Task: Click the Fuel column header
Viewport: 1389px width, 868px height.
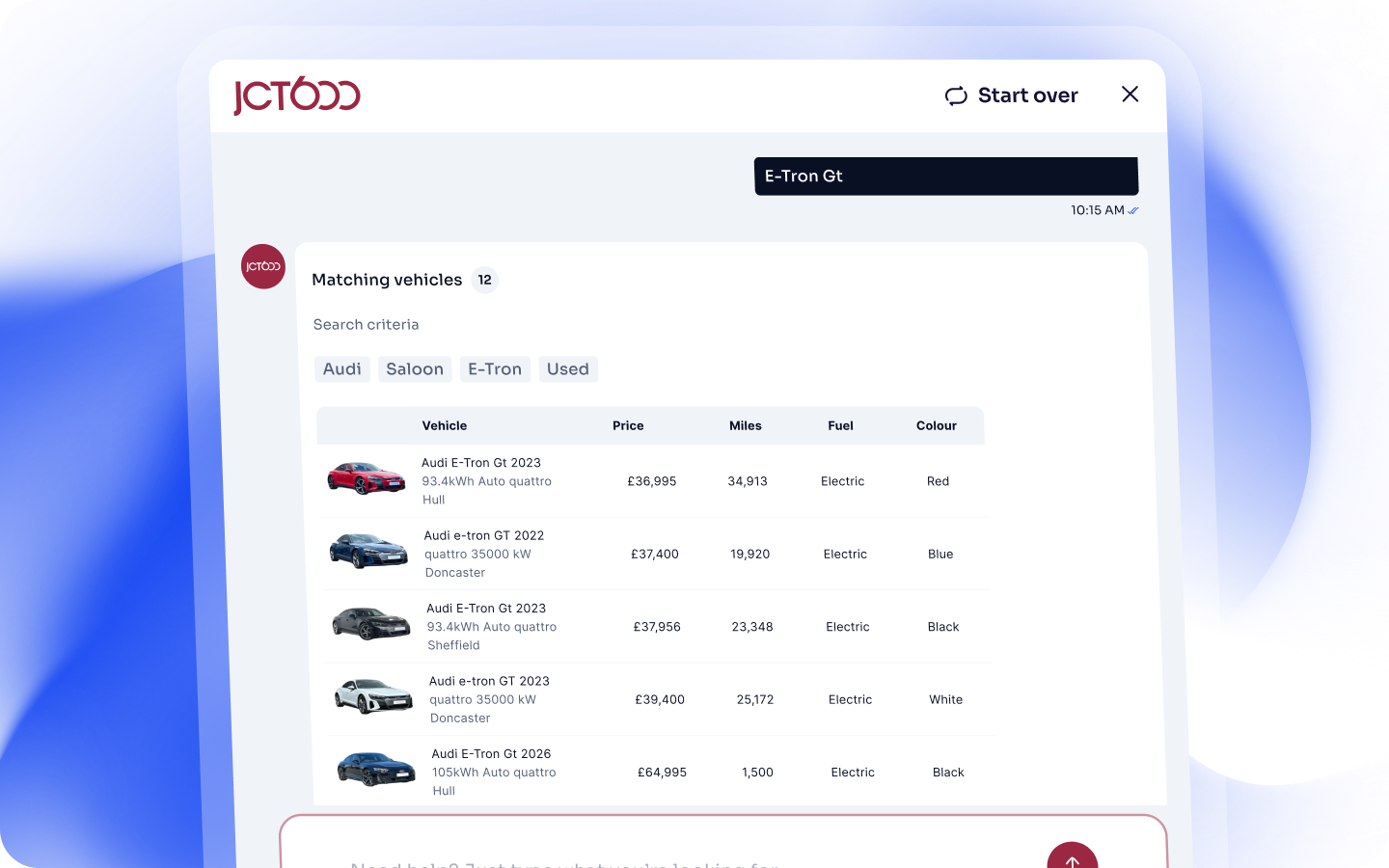Action: tap(840, 425)
